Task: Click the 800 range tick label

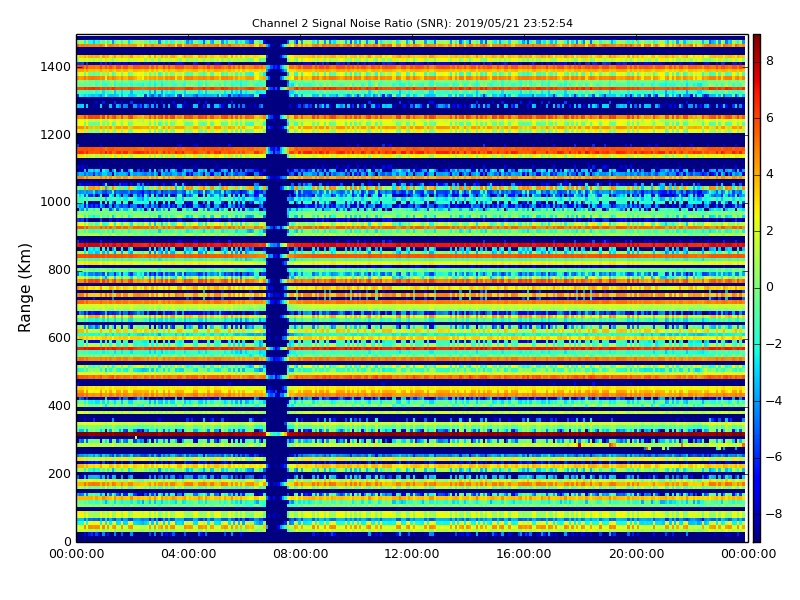Action: click(x=59, y=270)
